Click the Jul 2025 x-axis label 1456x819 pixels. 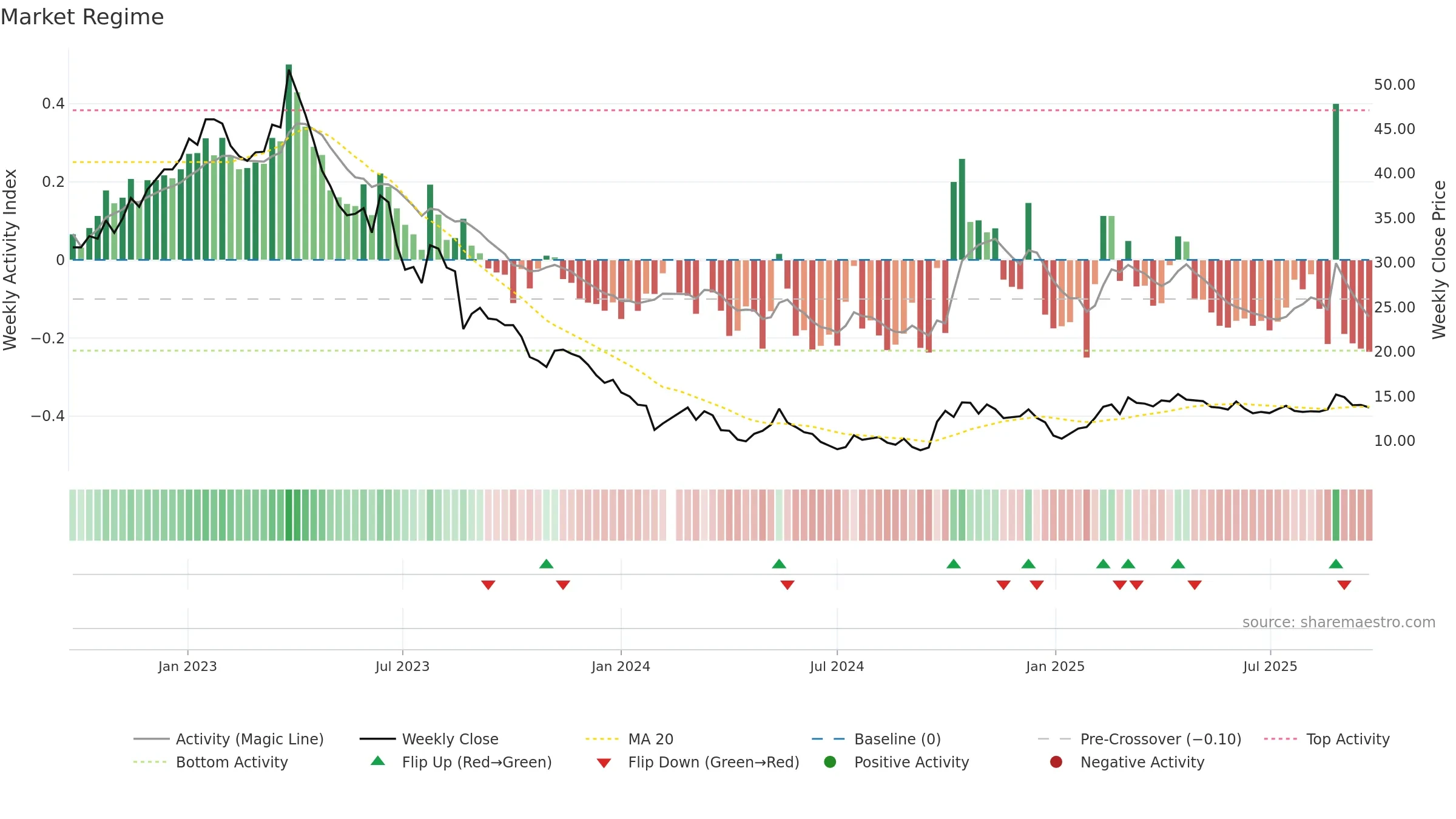tap(1270, 667)
